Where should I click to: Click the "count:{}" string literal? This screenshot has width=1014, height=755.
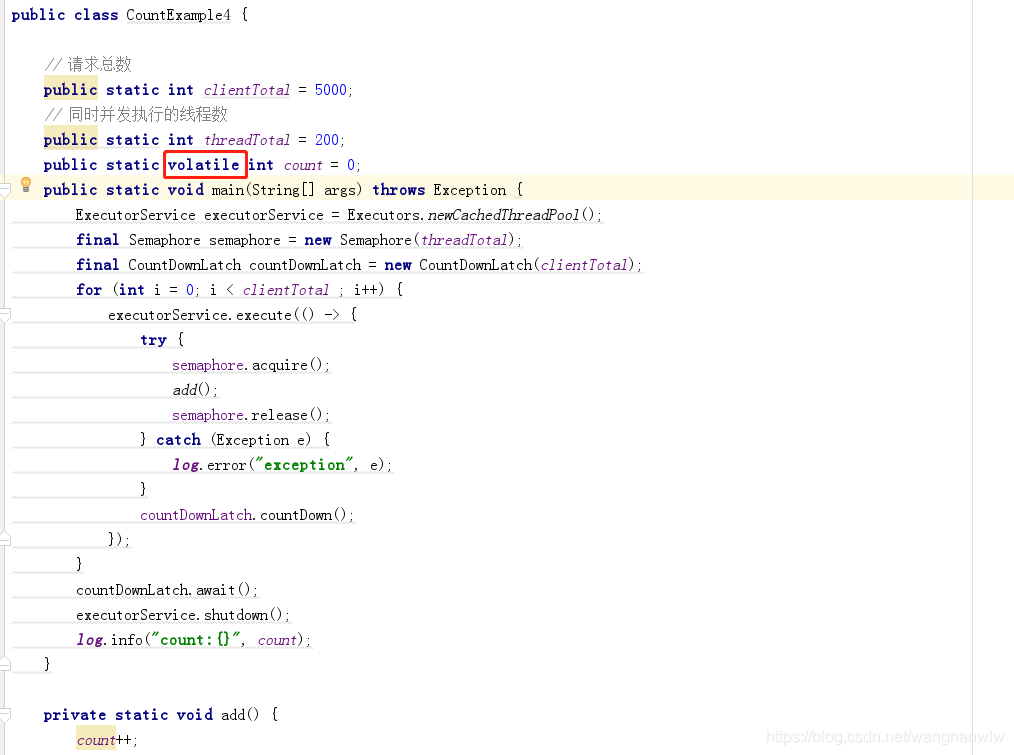[x=196, y=640]
